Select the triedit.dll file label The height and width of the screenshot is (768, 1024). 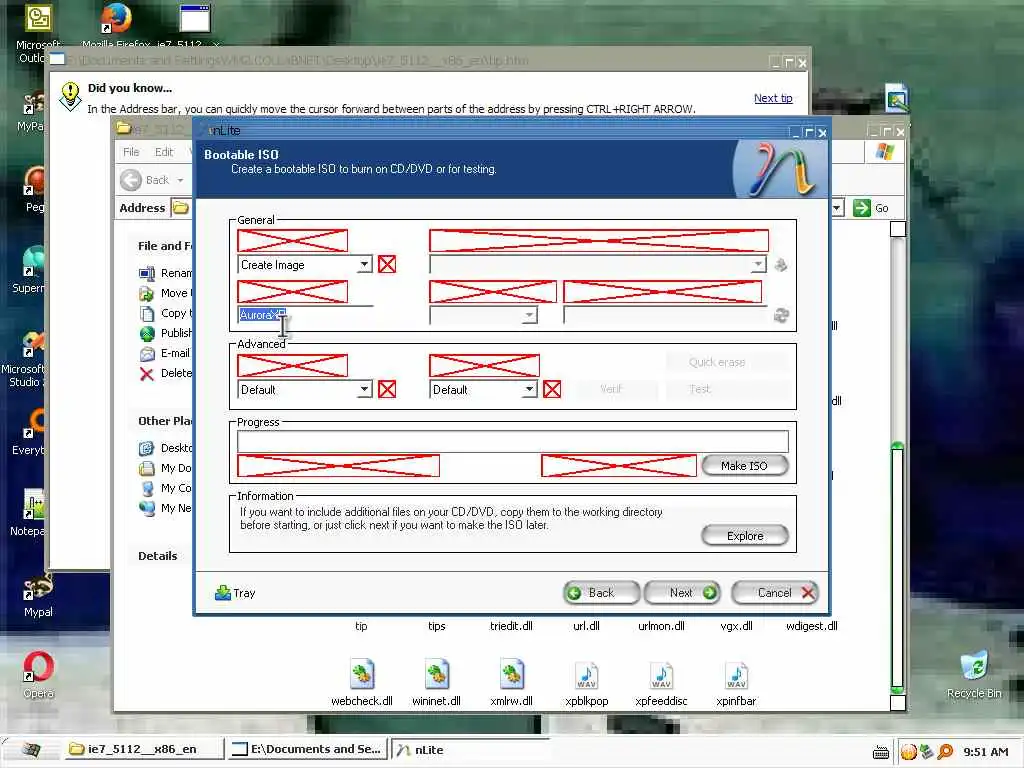click(x=511, y=626)
